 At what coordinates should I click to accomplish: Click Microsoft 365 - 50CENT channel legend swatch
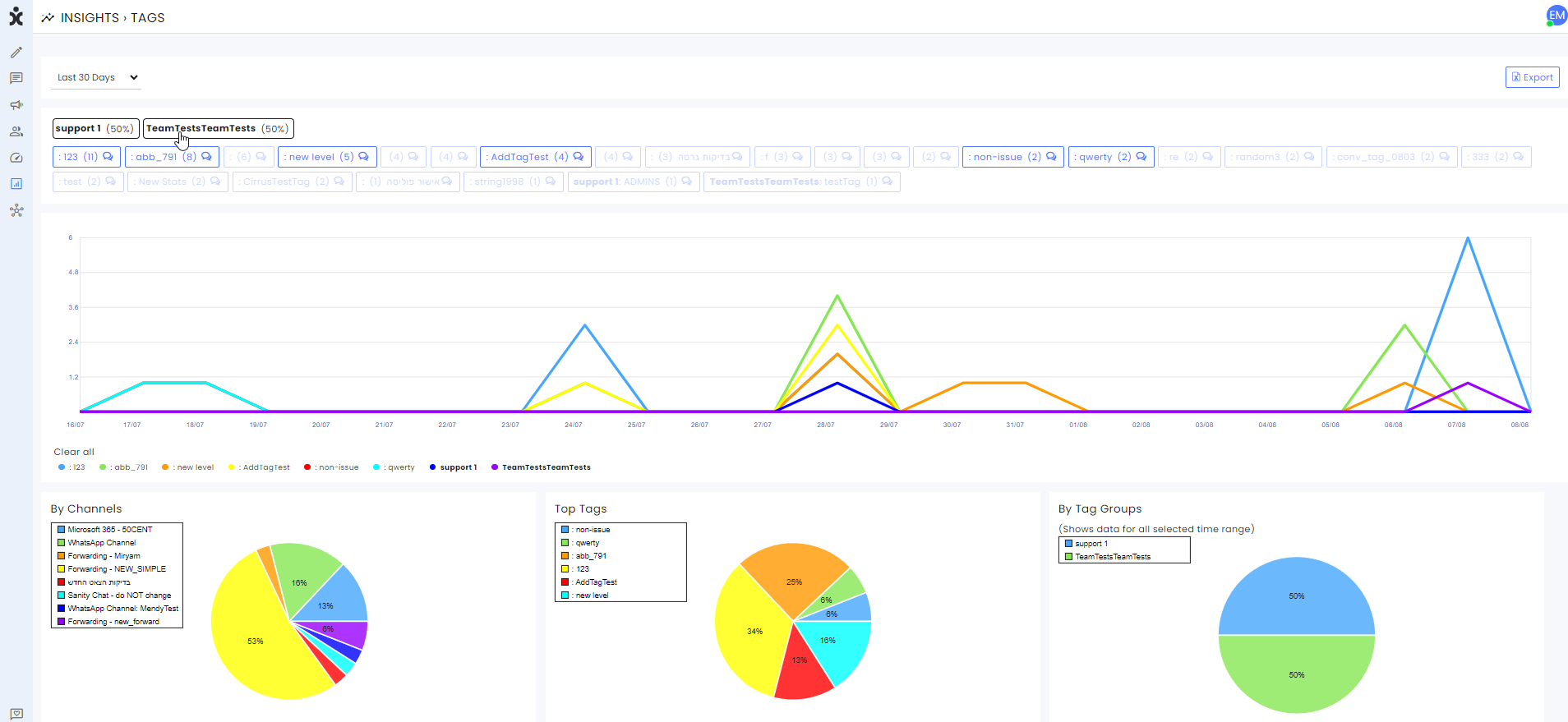point(61,530)
